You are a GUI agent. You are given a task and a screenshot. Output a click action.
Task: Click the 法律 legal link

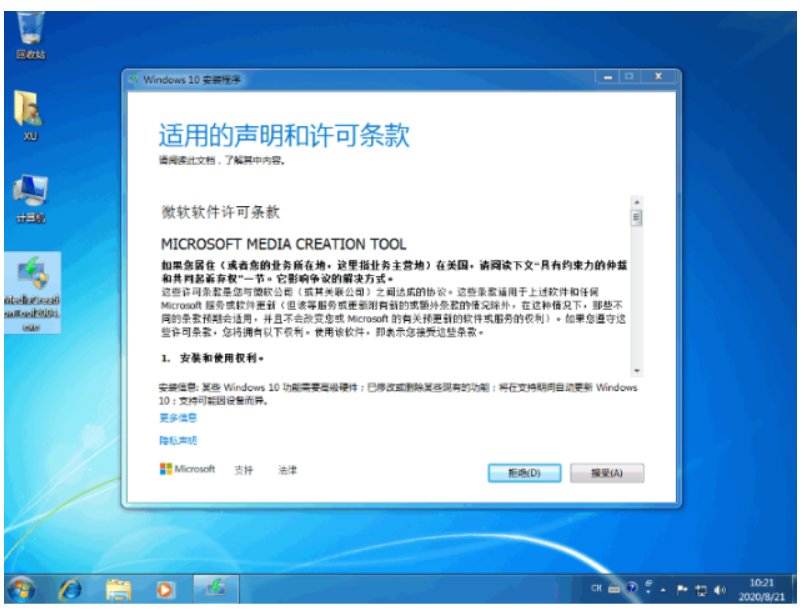pos(288,469)
